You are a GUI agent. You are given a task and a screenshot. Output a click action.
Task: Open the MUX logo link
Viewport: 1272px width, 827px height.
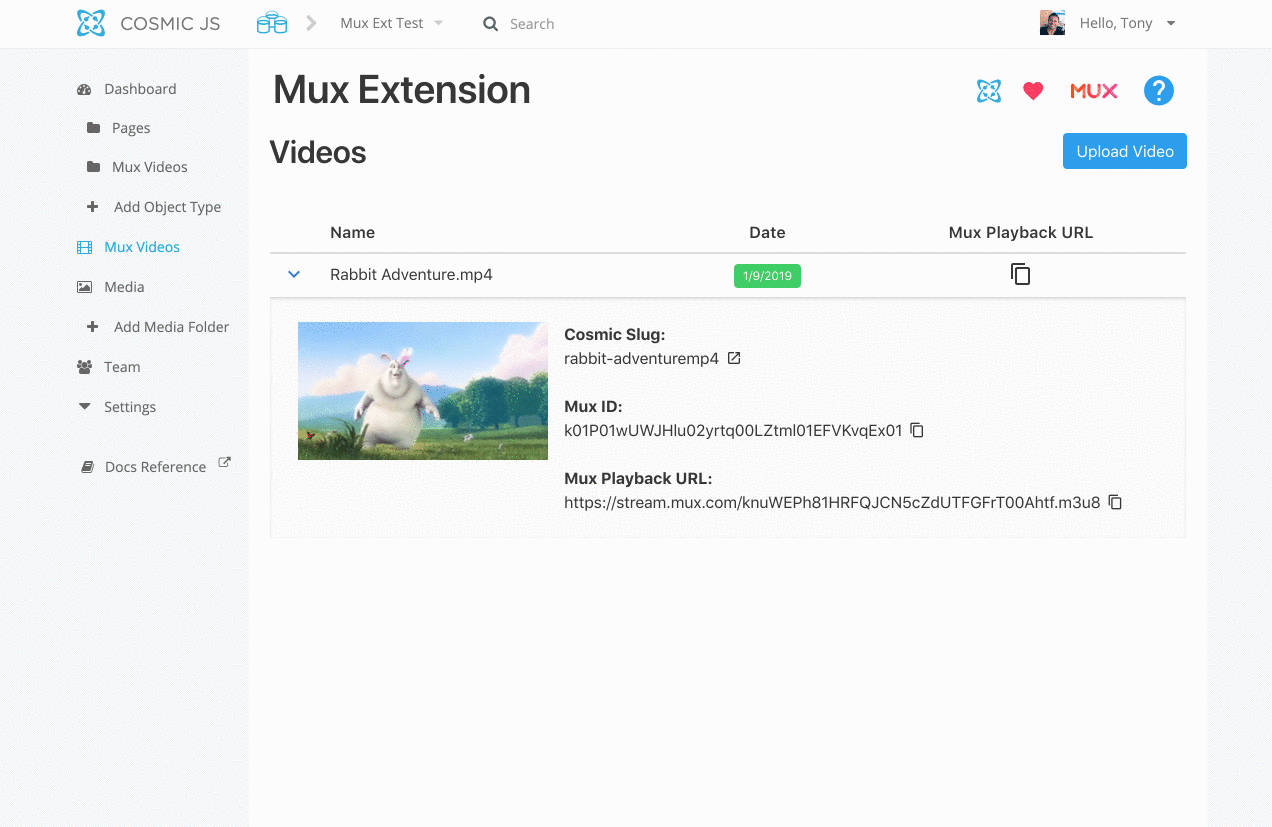click(1094, 91)
